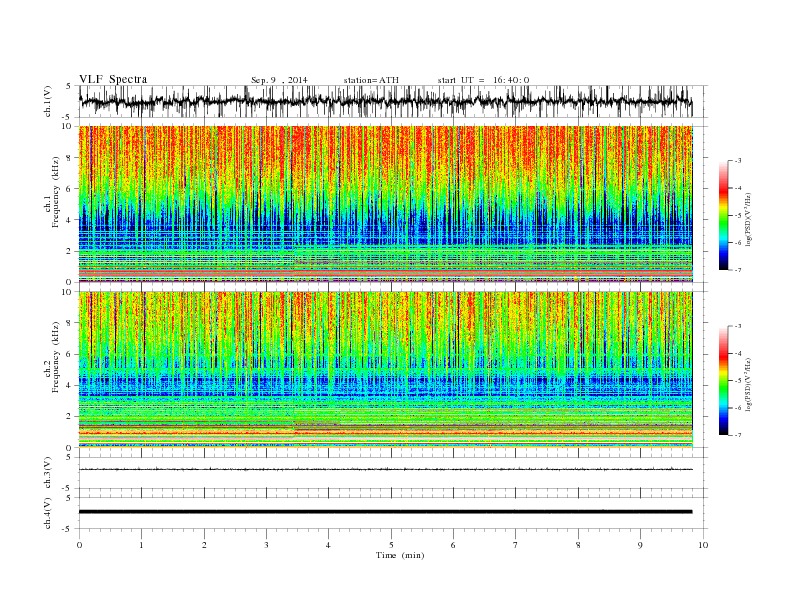Click the ch.3 flat waveform trace

[x=385, y=469]
